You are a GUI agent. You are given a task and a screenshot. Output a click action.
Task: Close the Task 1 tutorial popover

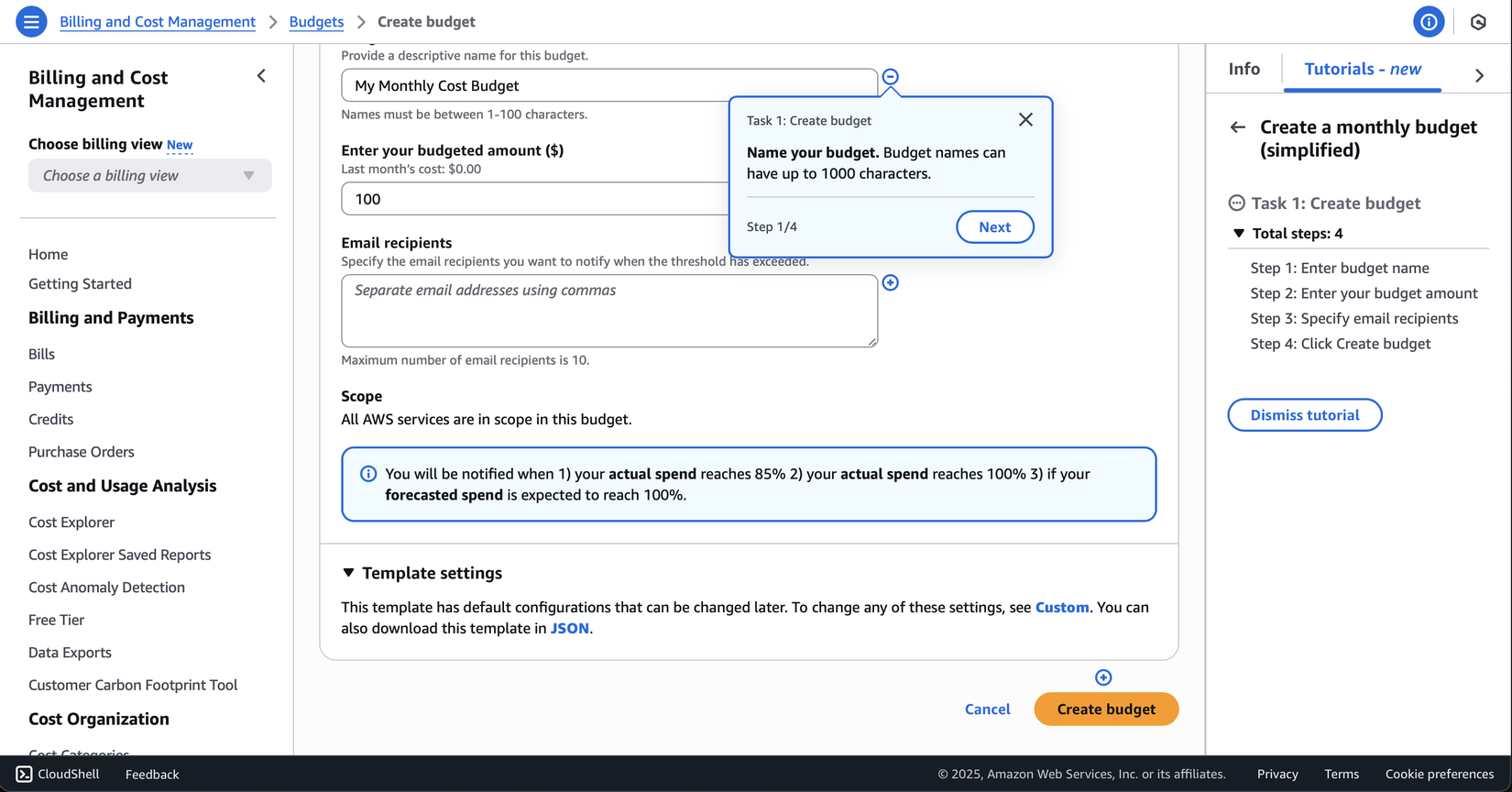pos(1025,120)
